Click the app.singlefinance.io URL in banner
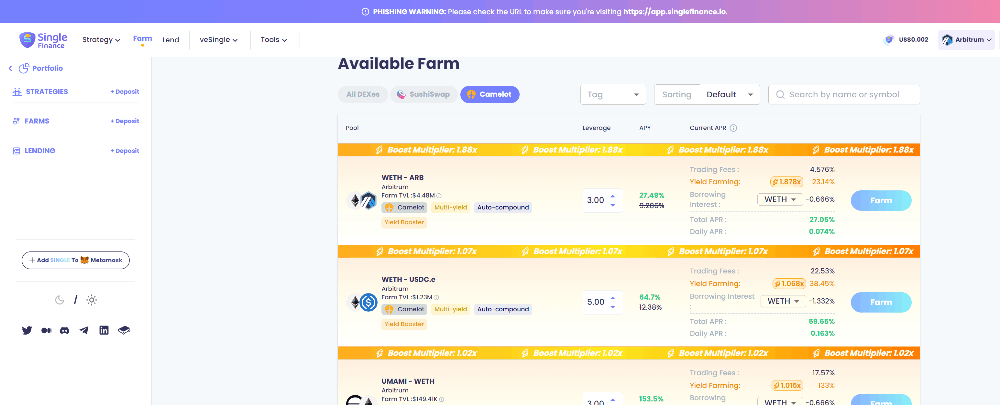Image resolution: width=1000 pixels, height=405 pixels. coord(675,11)
